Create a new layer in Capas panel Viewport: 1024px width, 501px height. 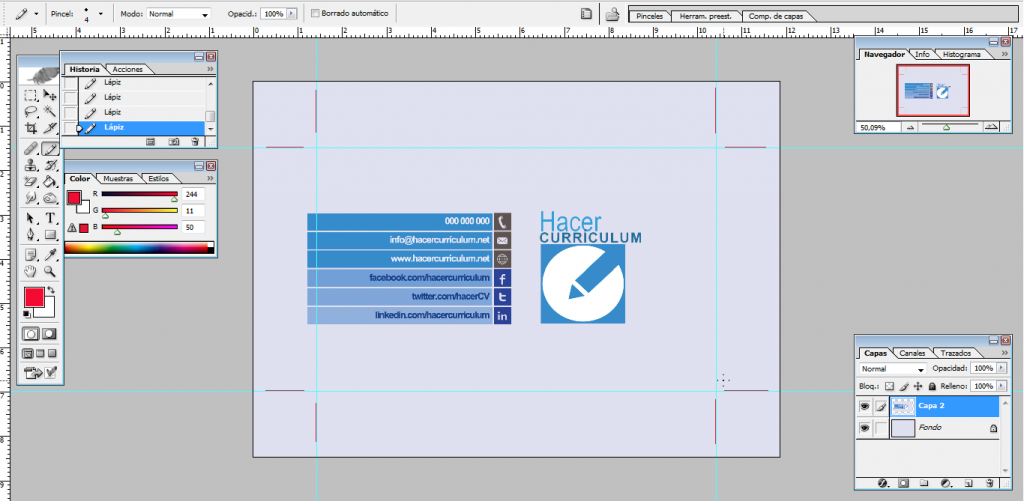[x=968, y=483]
